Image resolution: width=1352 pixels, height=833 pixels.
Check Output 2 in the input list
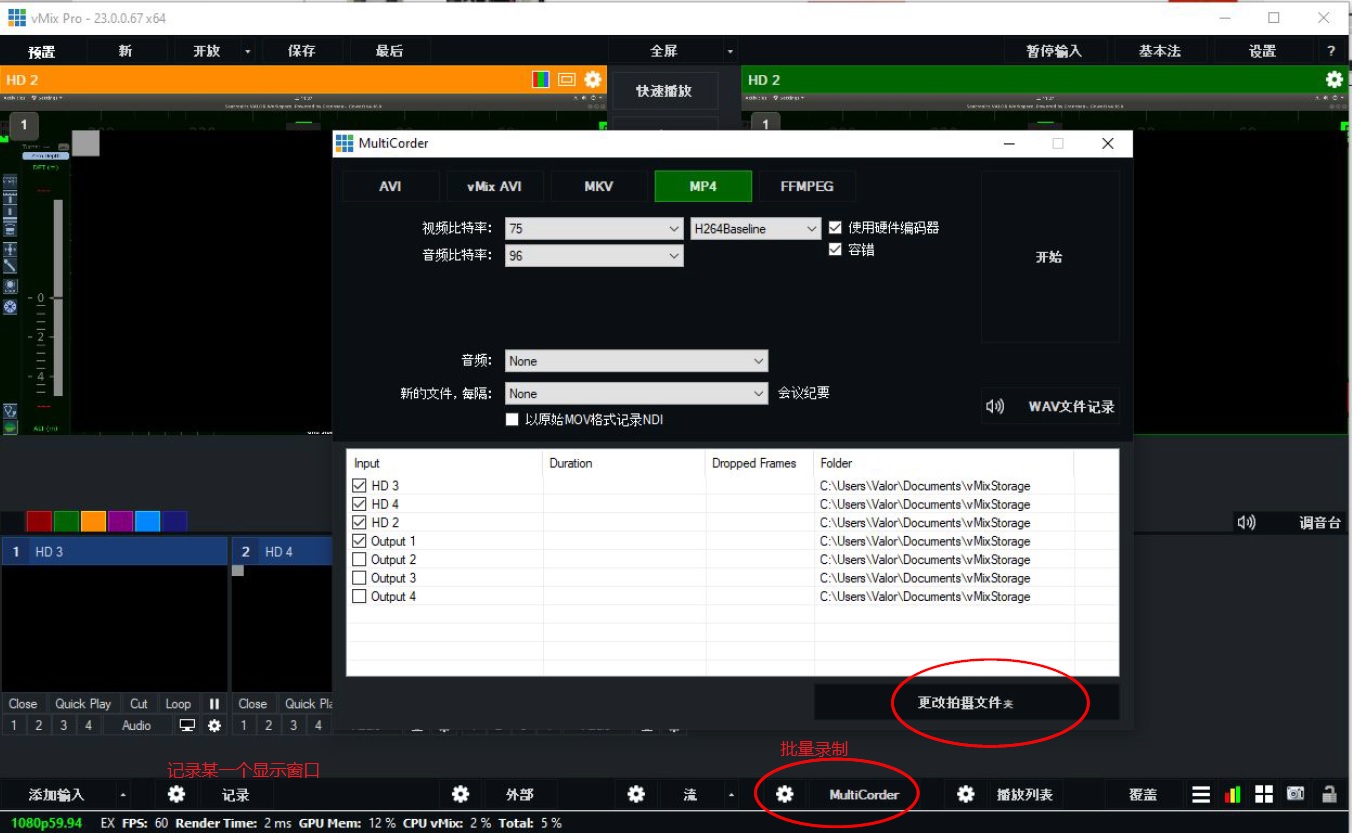point(360,559)
